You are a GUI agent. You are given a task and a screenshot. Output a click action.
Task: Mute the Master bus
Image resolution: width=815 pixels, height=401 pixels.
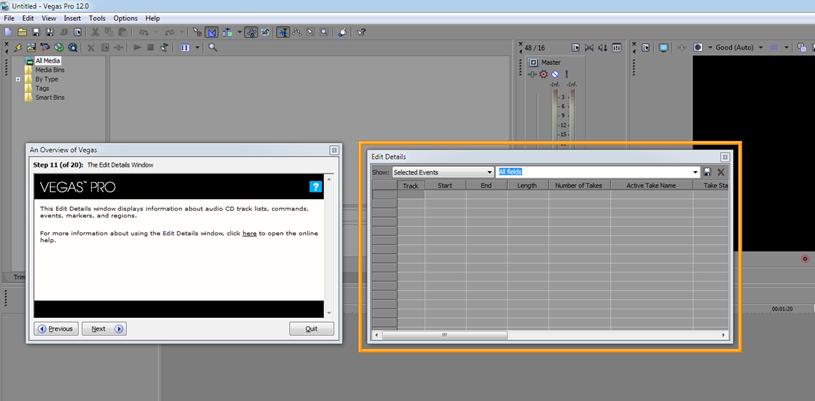[x=555, y=75]
